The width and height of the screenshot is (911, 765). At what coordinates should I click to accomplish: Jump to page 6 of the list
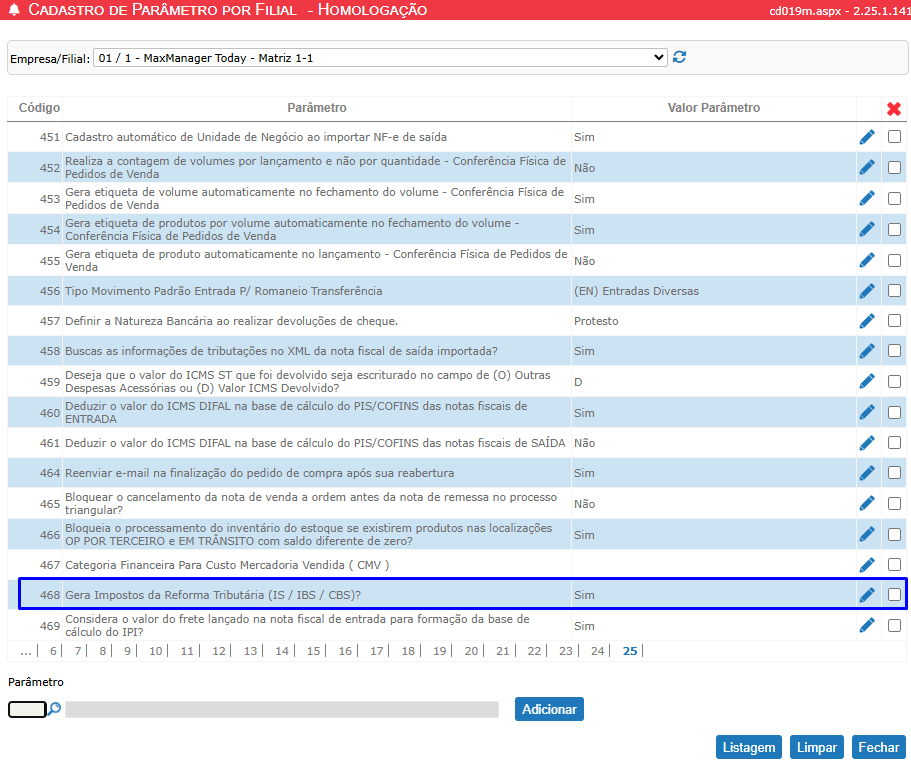point(54,651)
